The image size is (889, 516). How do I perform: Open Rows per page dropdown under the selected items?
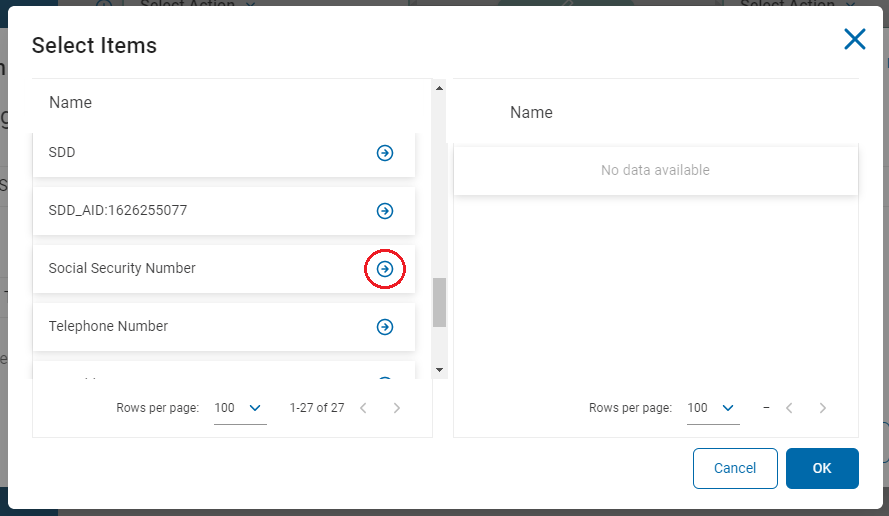(x=713, y=408)
